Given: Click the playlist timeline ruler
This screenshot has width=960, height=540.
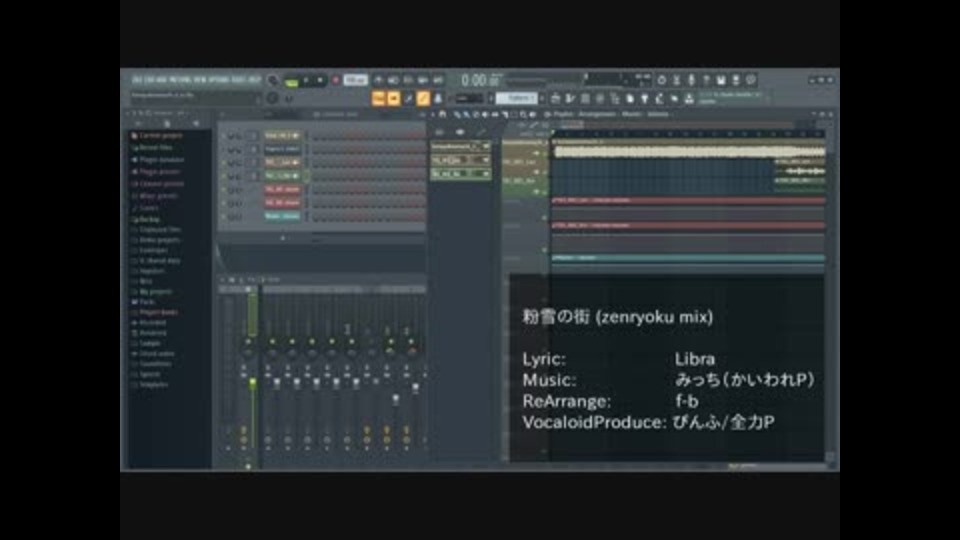Looking at the screenshot, I should [688, 134].
